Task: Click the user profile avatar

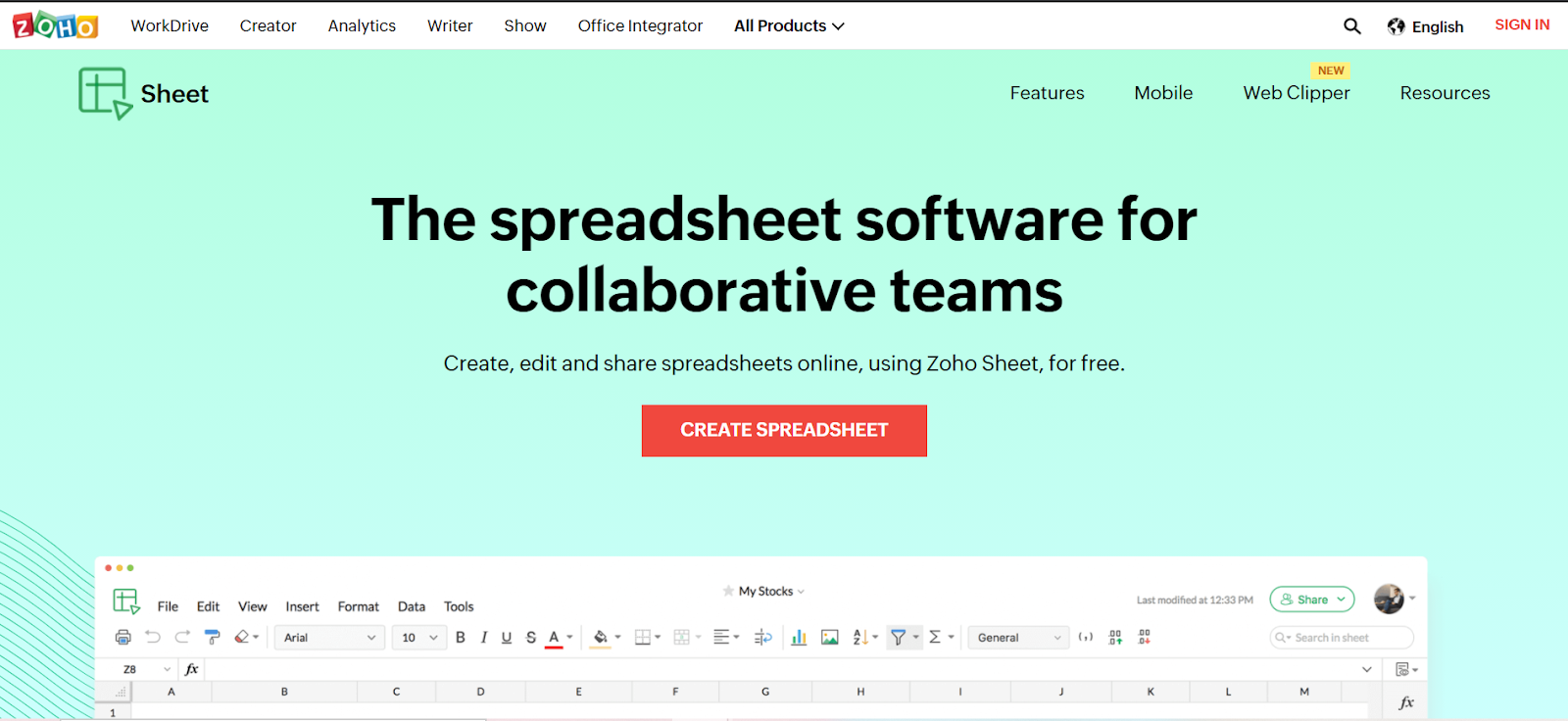Action: (1389, 599)
